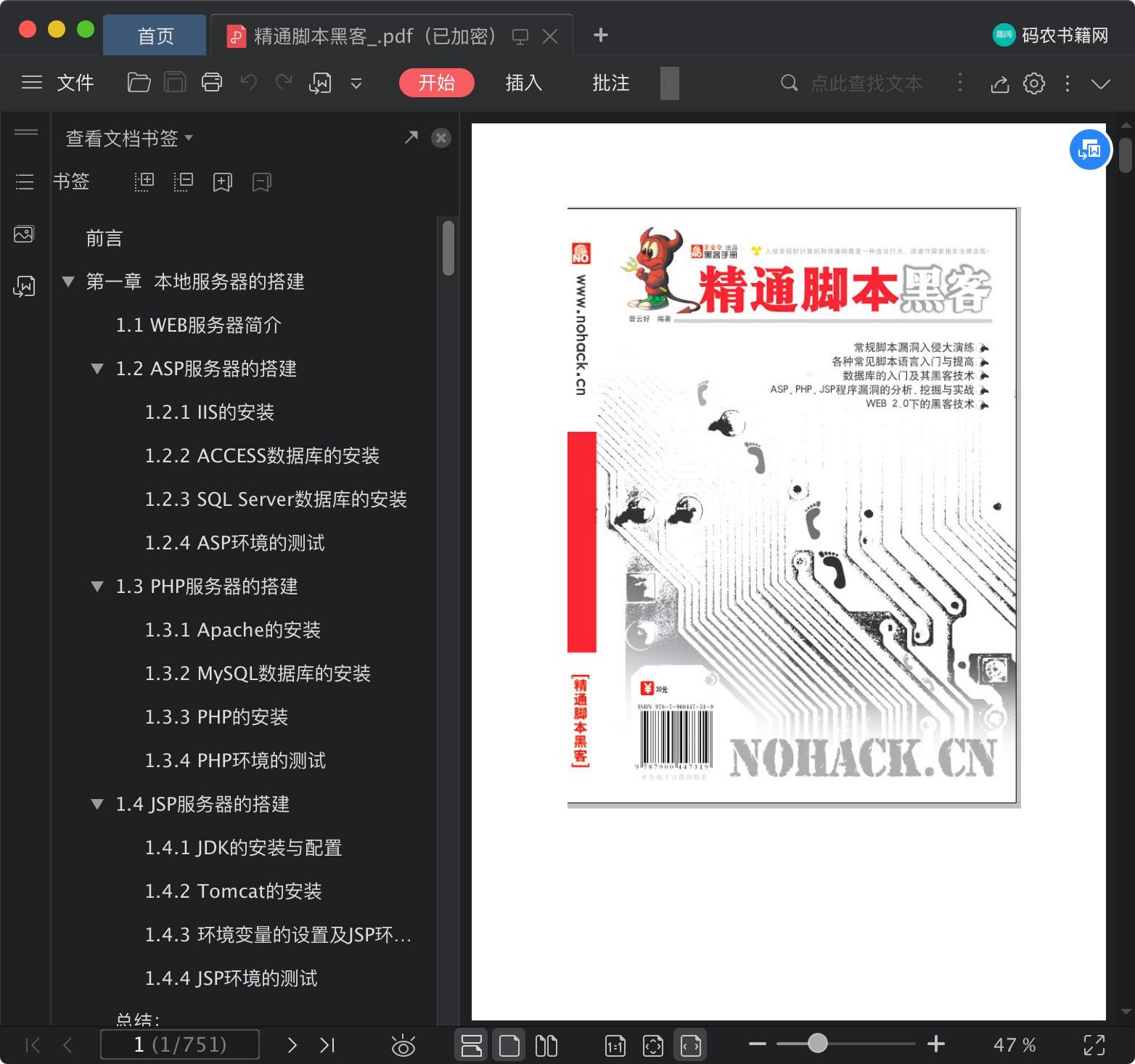Select the 开始 tab
Image resolution: width=1135 pixels, height=1064 pixels.
tap(436, 83)
